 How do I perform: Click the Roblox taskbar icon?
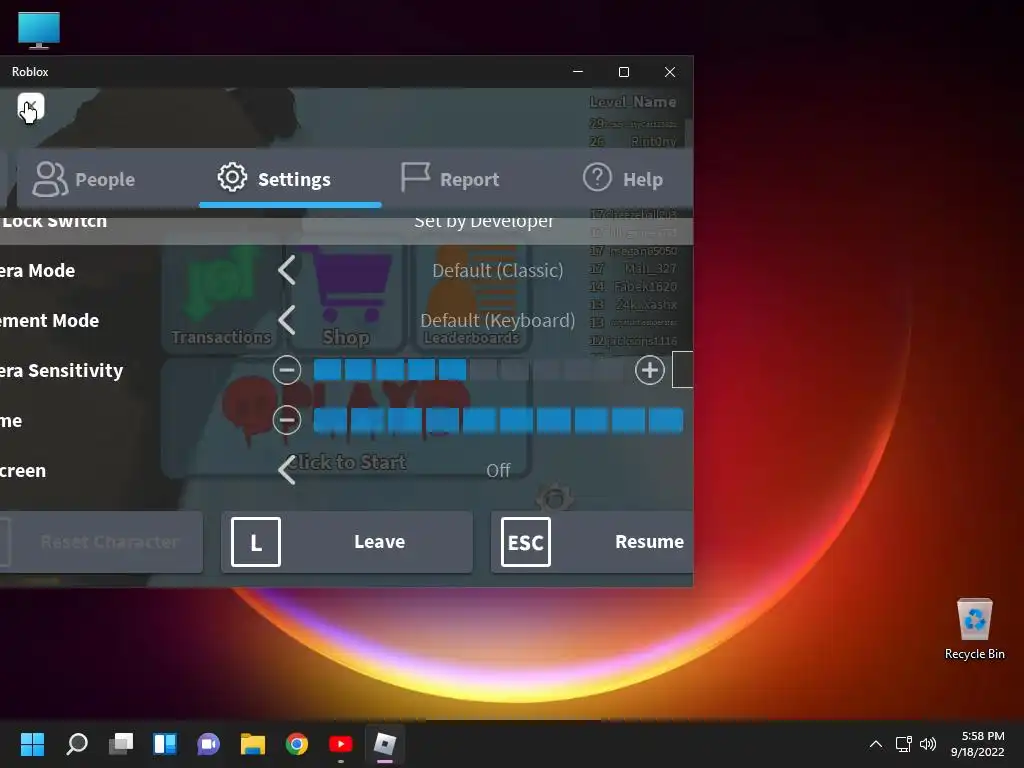click(385, 744)
